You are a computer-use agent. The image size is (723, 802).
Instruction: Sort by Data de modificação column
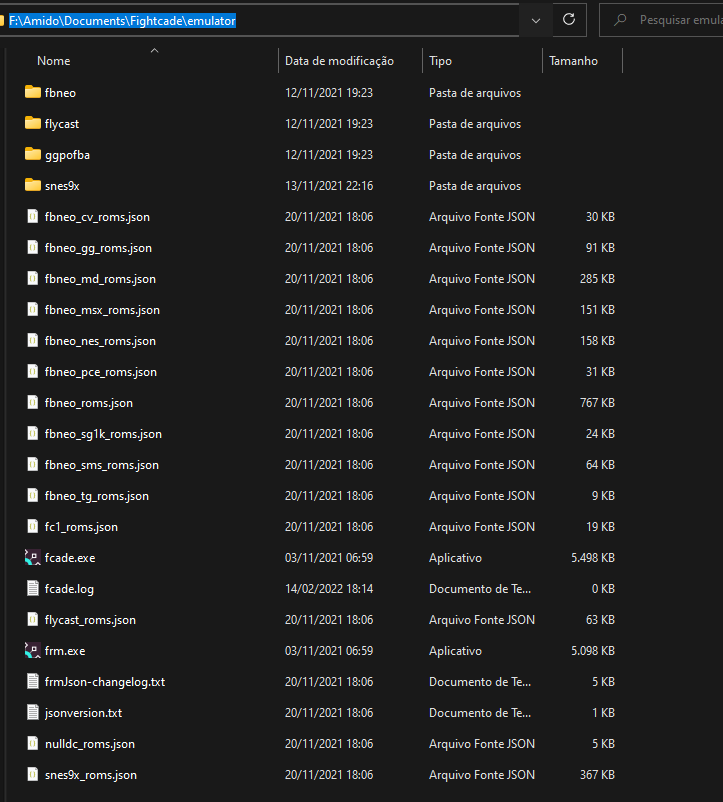tap(339, 61)
